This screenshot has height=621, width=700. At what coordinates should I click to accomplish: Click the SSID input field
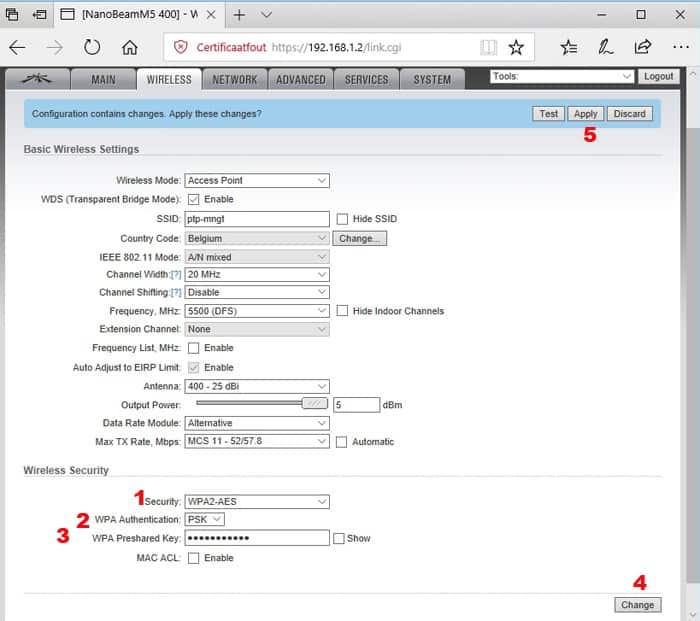coord(257,219)
